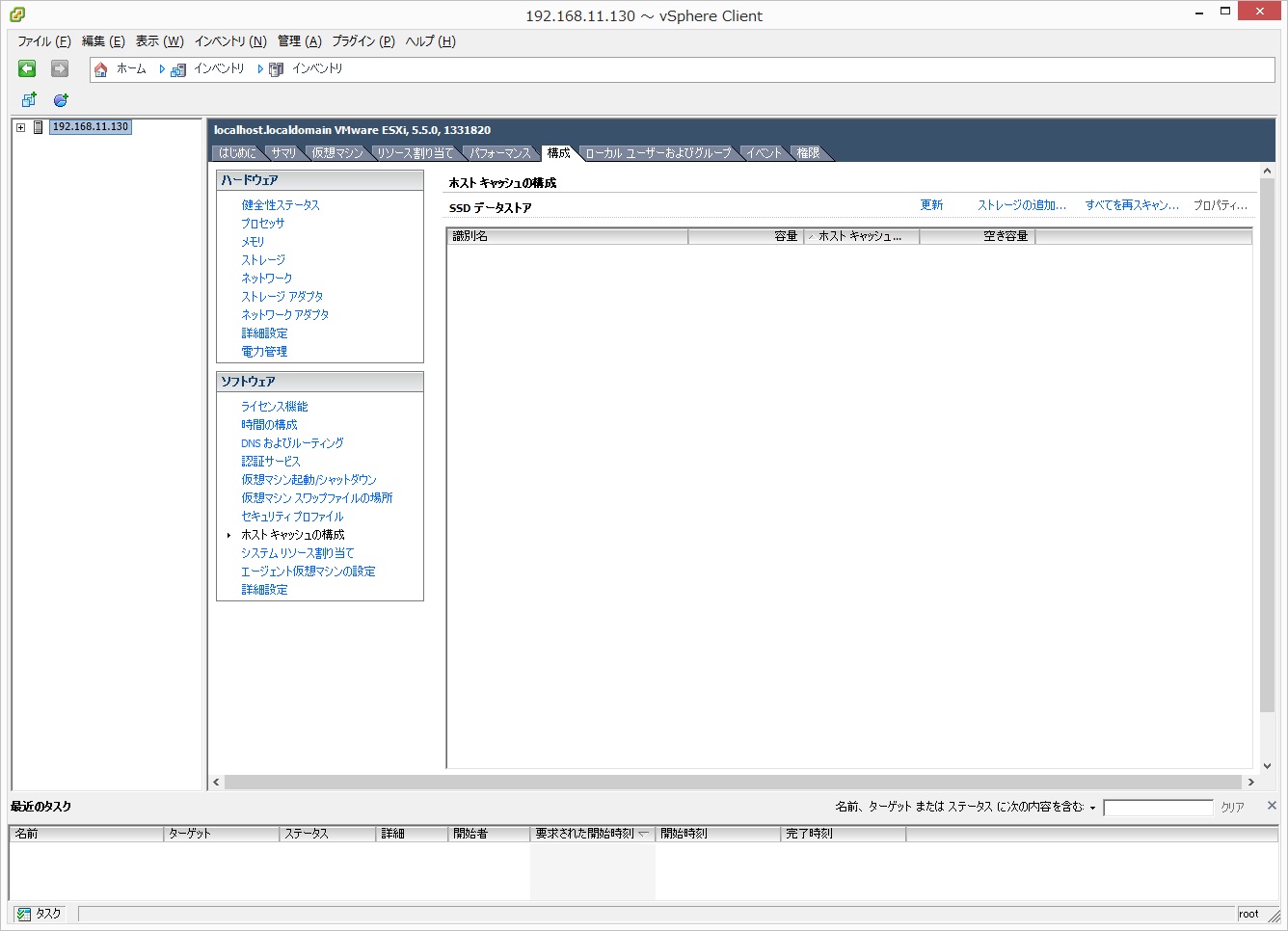Viewport: 1288px width, 931px height.
Task: Click the home icon in navigation bar
Action: 100,69
